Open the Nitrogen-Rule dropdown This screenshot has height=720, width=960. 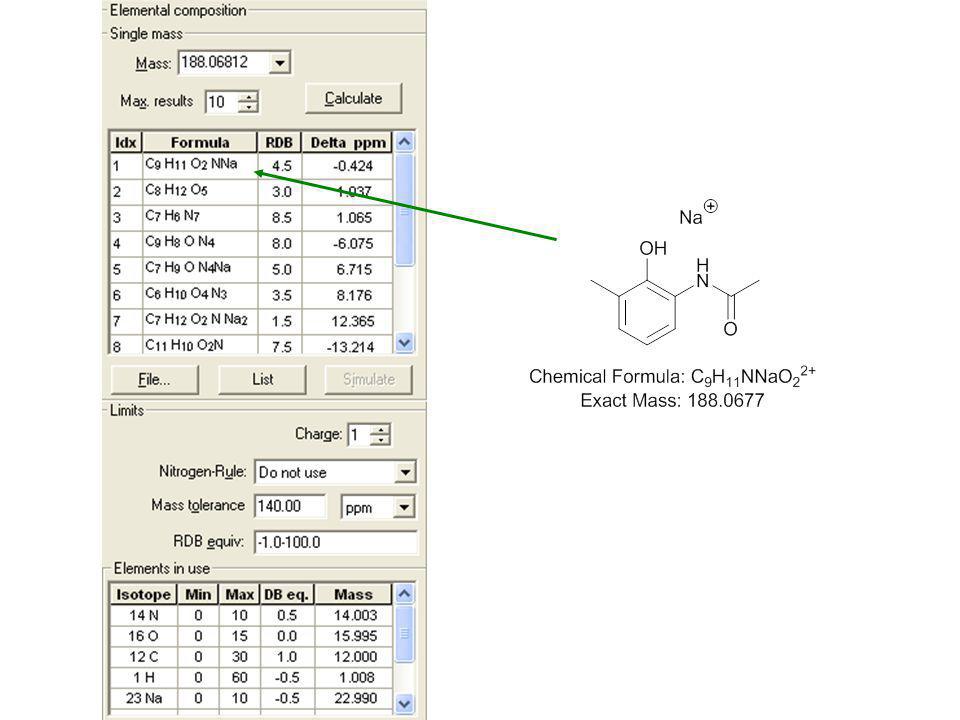(x=405, y=473)
